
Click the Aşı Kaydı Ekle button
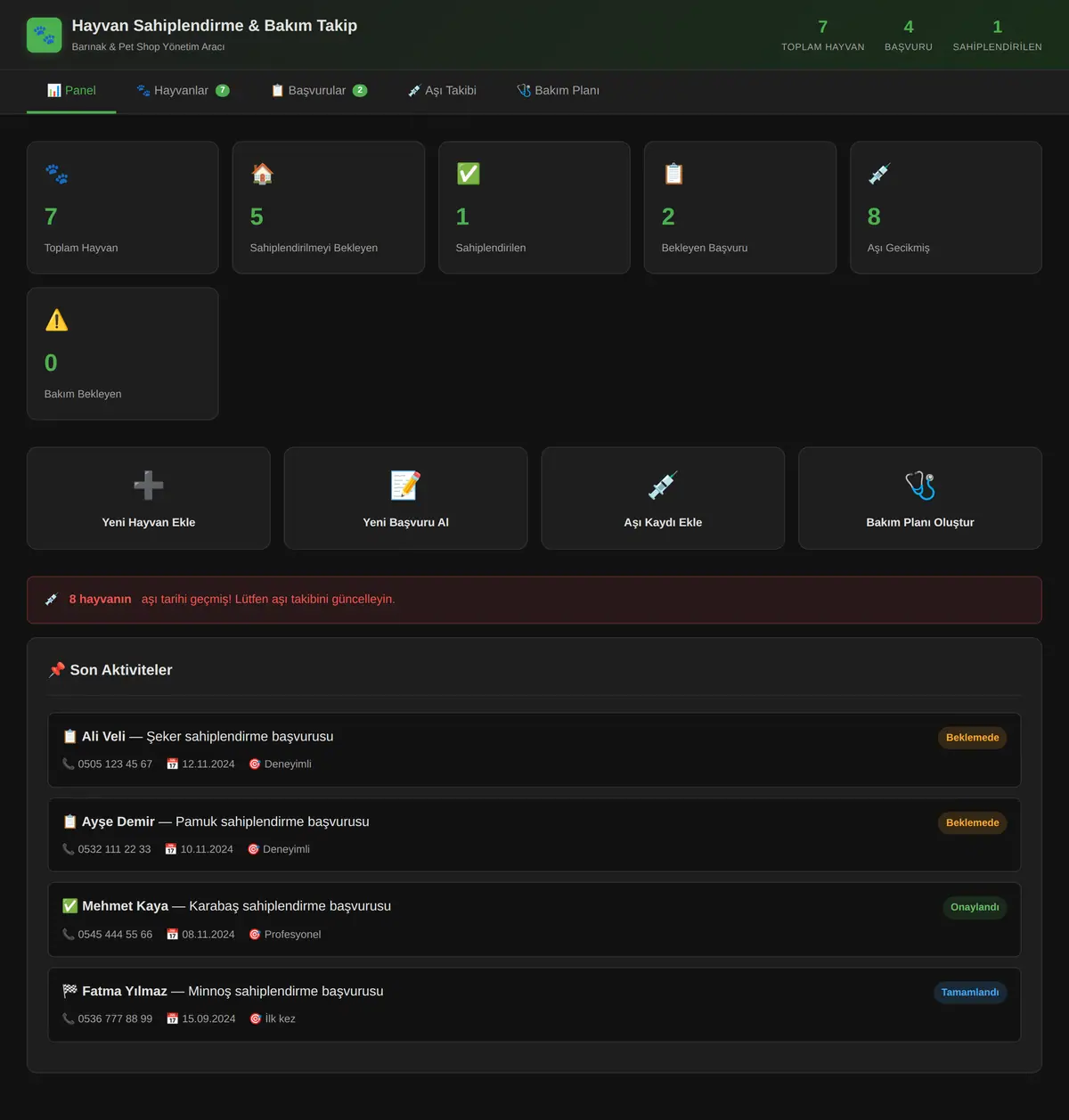tap(663, 498)
